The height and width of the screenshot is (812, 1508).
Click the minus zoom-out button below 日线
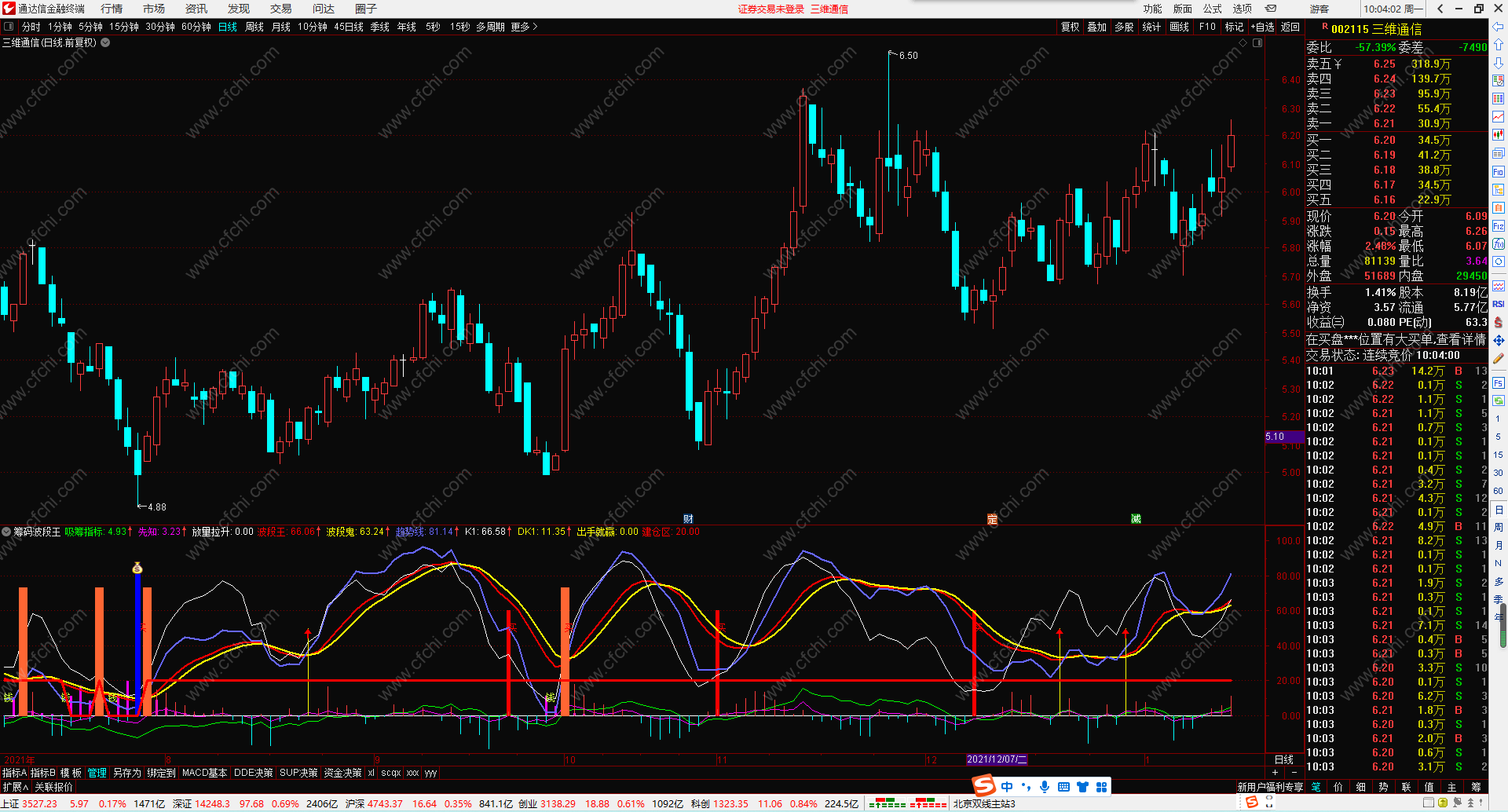tap(1294, 773)
